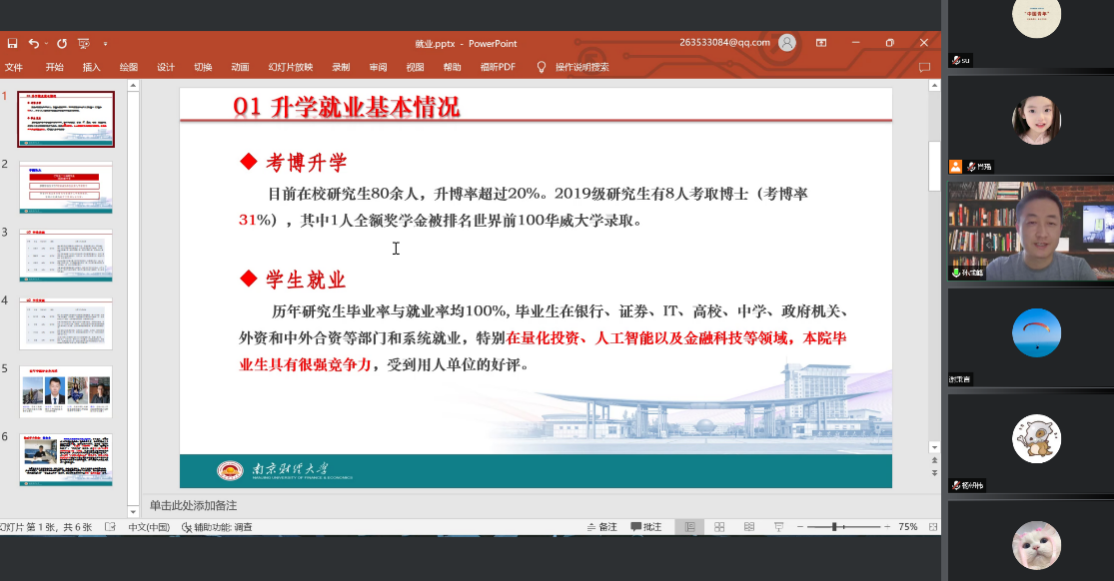Open the comments pane icon in ribbon
The width and height of the screenshot is (1114, 581).
(924, 67)
